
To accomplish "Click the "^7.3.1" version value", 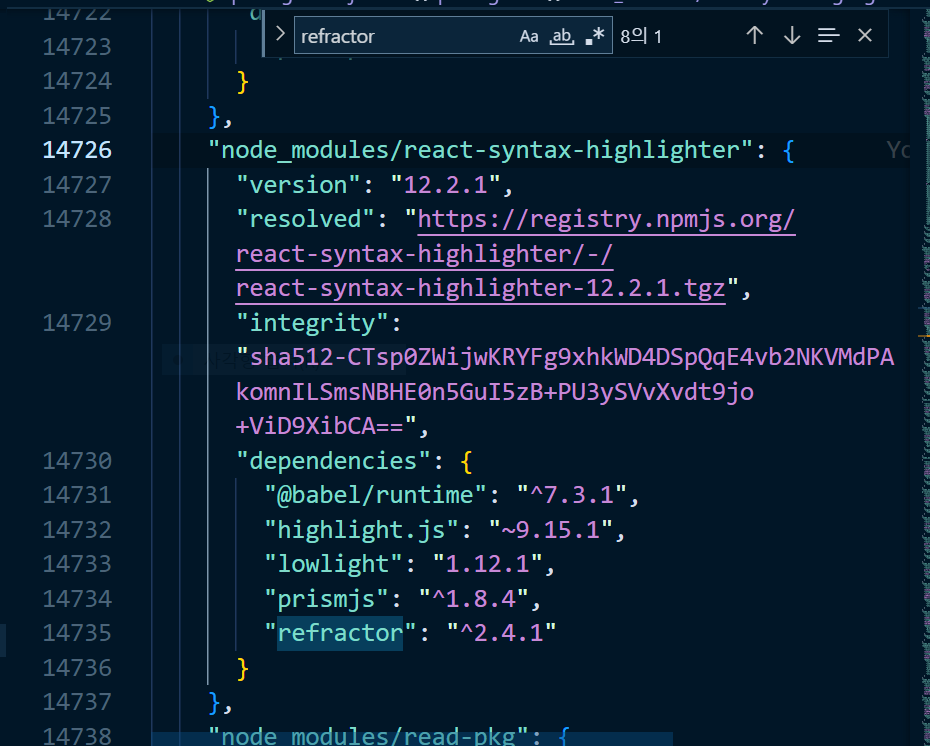I will [571, 495].
